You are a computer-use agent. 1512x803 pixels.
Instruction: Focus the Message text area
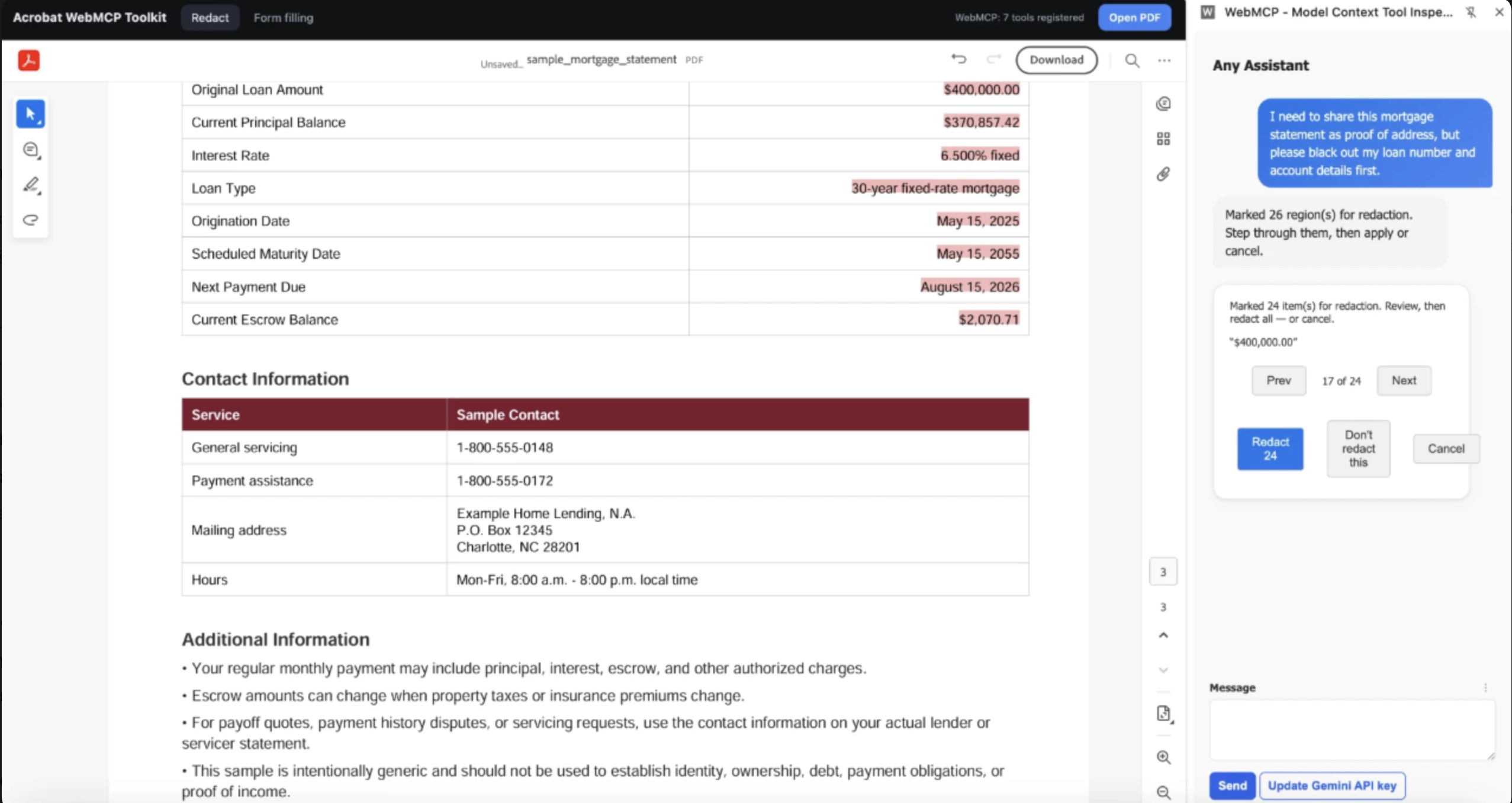click(x=1352, y=730)
